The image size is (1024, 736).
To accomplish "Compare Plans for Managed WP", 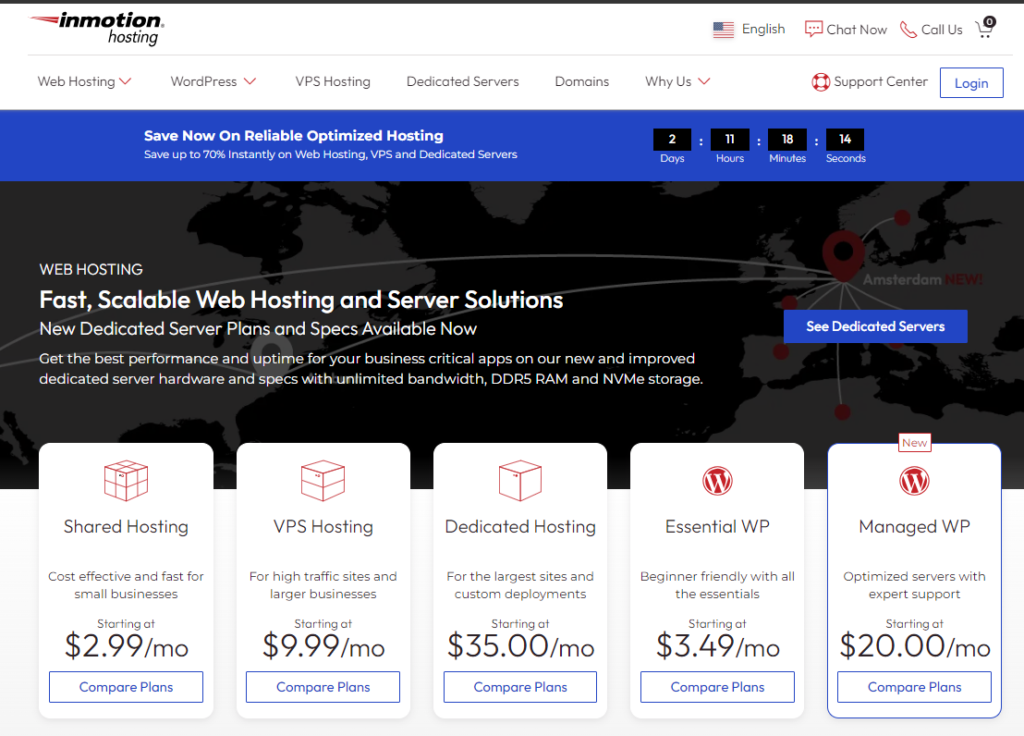I will (x=914, y=687).
